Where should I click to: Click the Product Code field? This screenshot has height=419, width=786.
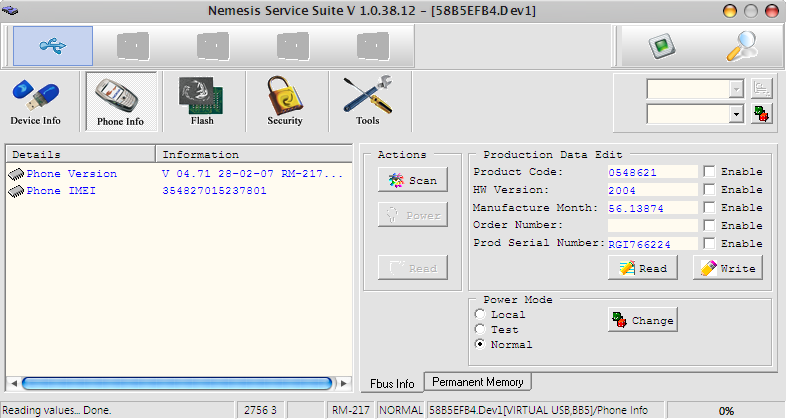point(652,172)
